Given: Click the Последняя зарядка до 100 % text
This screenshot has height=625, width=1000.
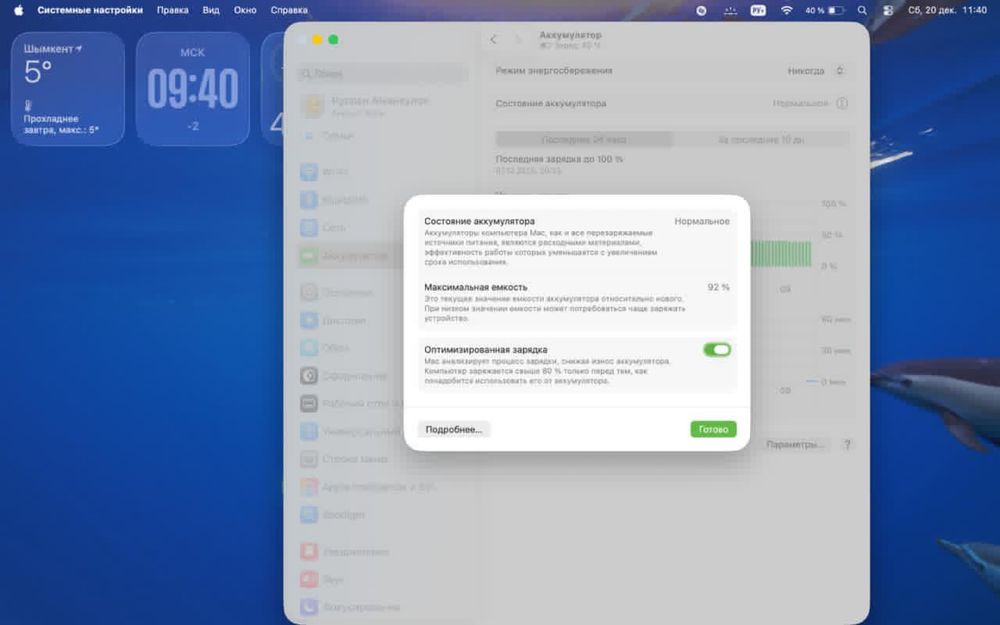Looking at the screenshot, I should click(x=559, y=159).
